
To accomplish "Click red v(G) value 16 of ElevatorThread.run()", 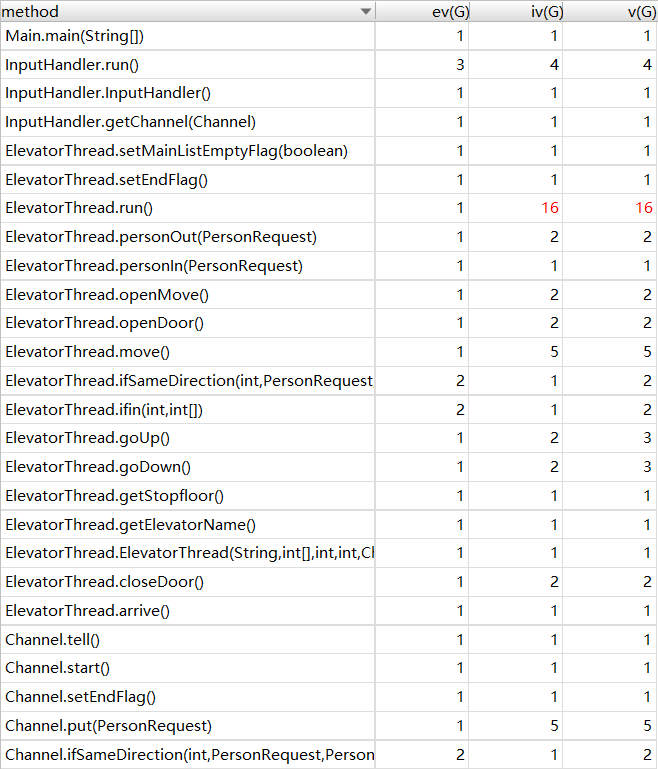I will coord(644,208).
